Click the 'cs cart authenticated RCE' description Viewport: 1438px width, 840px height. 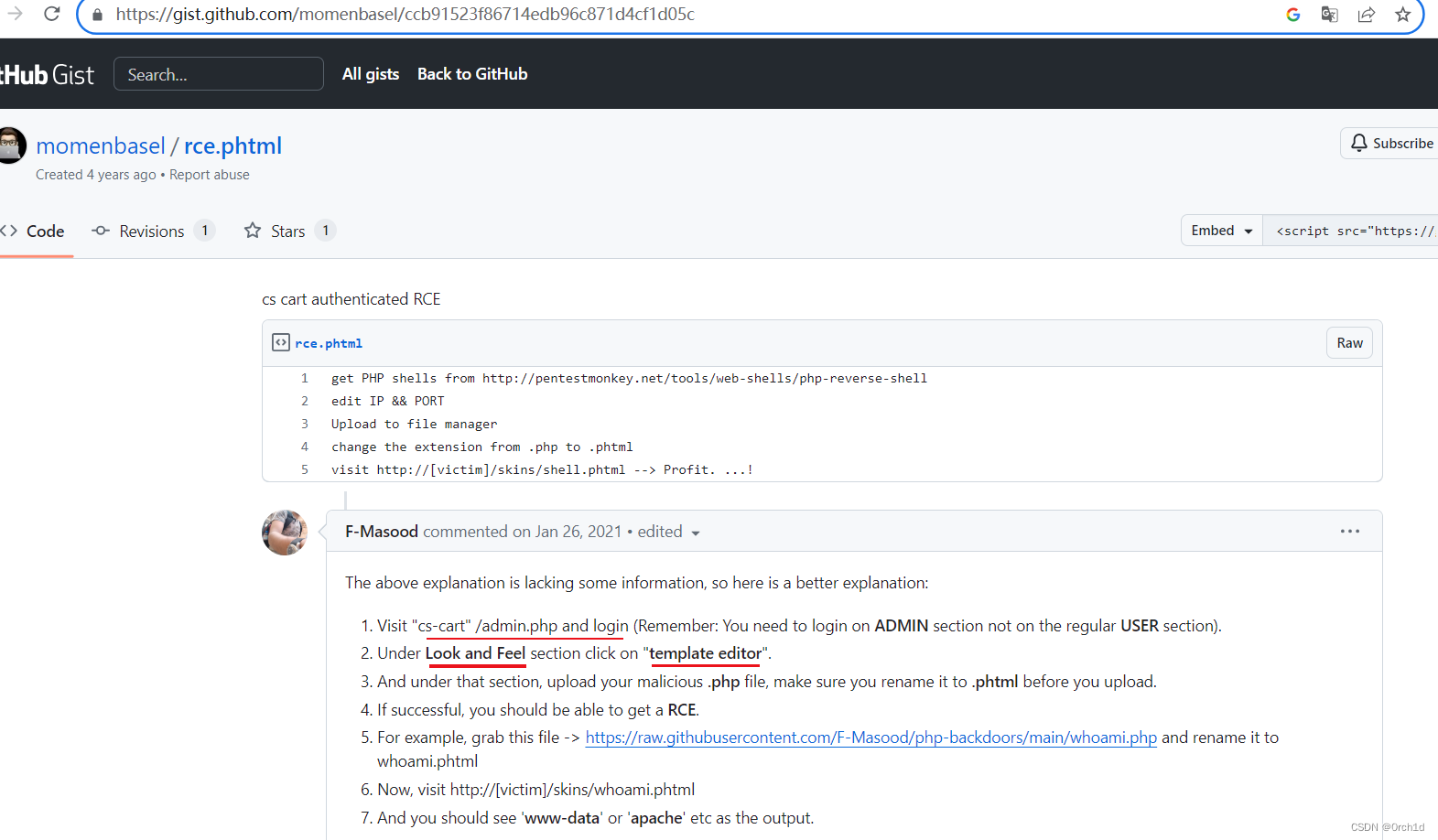[x=351, y=299]
